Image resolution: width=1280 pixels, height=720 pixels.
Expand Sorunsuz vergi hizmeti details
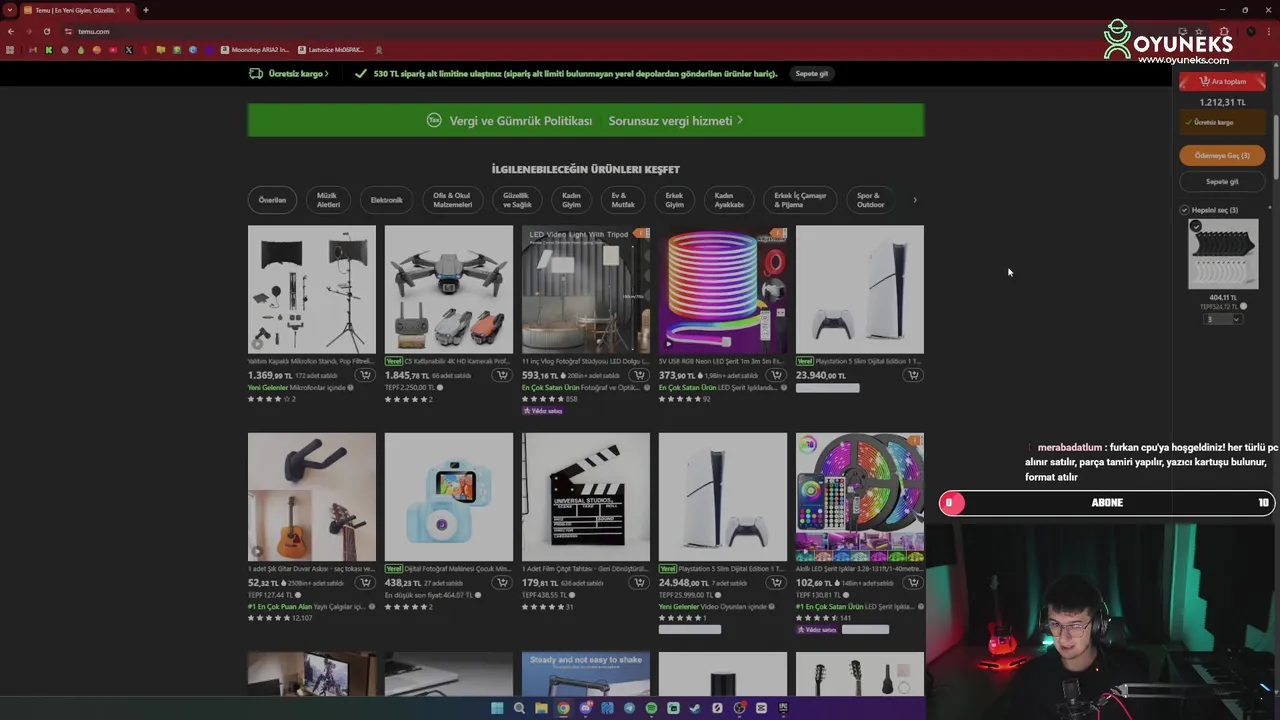click(675, 121)
